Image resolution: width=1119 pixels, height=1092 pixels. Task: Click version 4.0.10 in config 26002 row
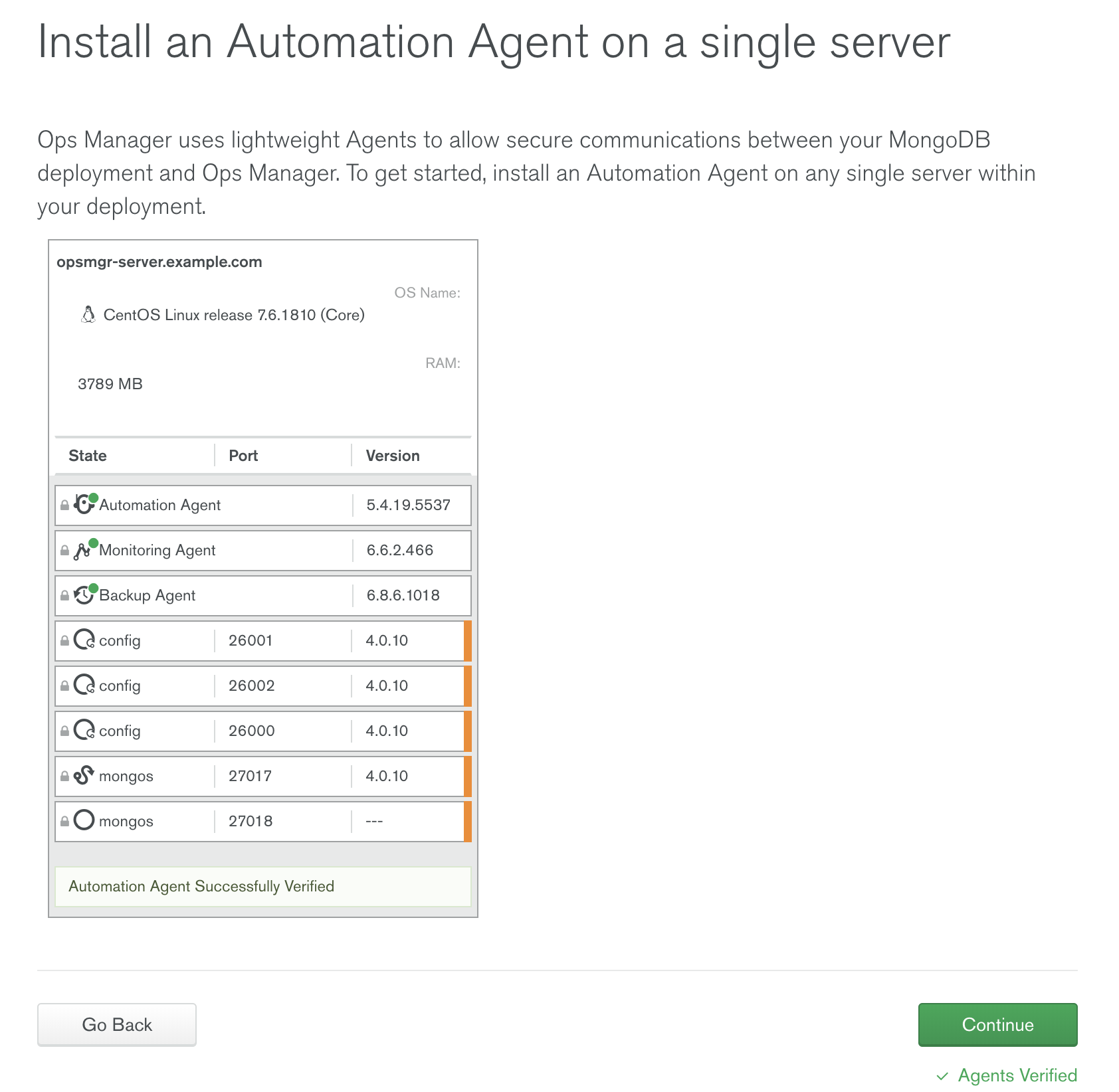(387, 685)
